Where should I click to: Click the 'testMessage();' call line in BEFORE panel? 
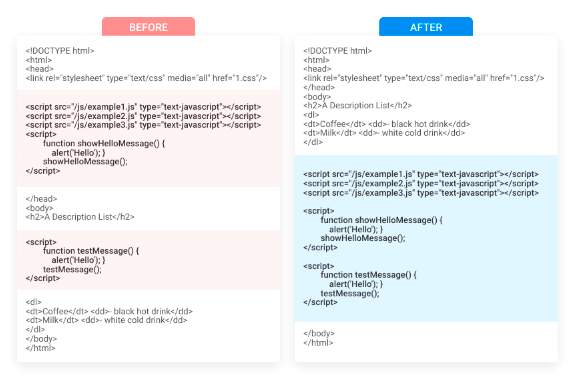(x=72, y=270)
